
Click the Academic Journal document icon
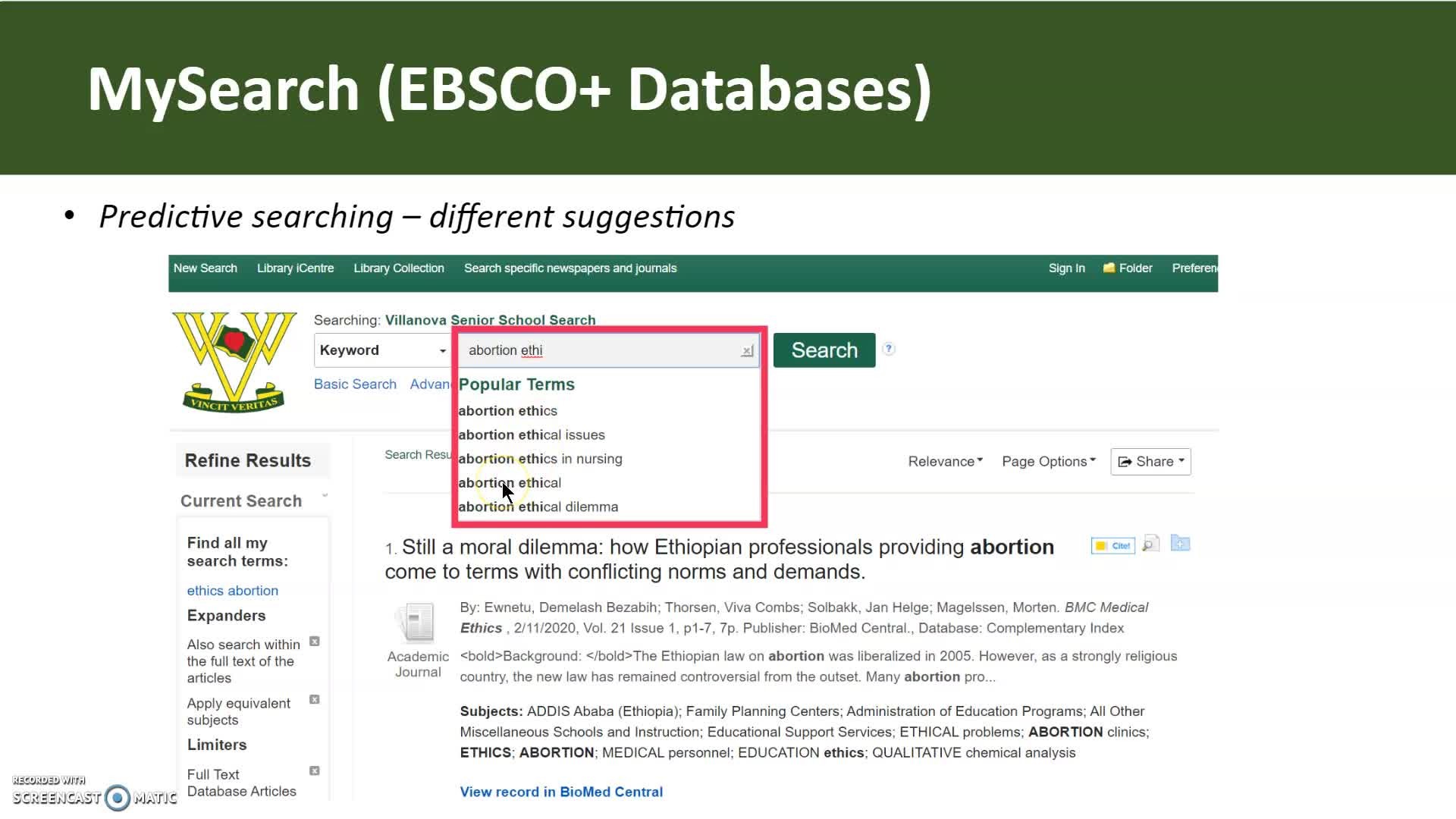tap(415, 623)
